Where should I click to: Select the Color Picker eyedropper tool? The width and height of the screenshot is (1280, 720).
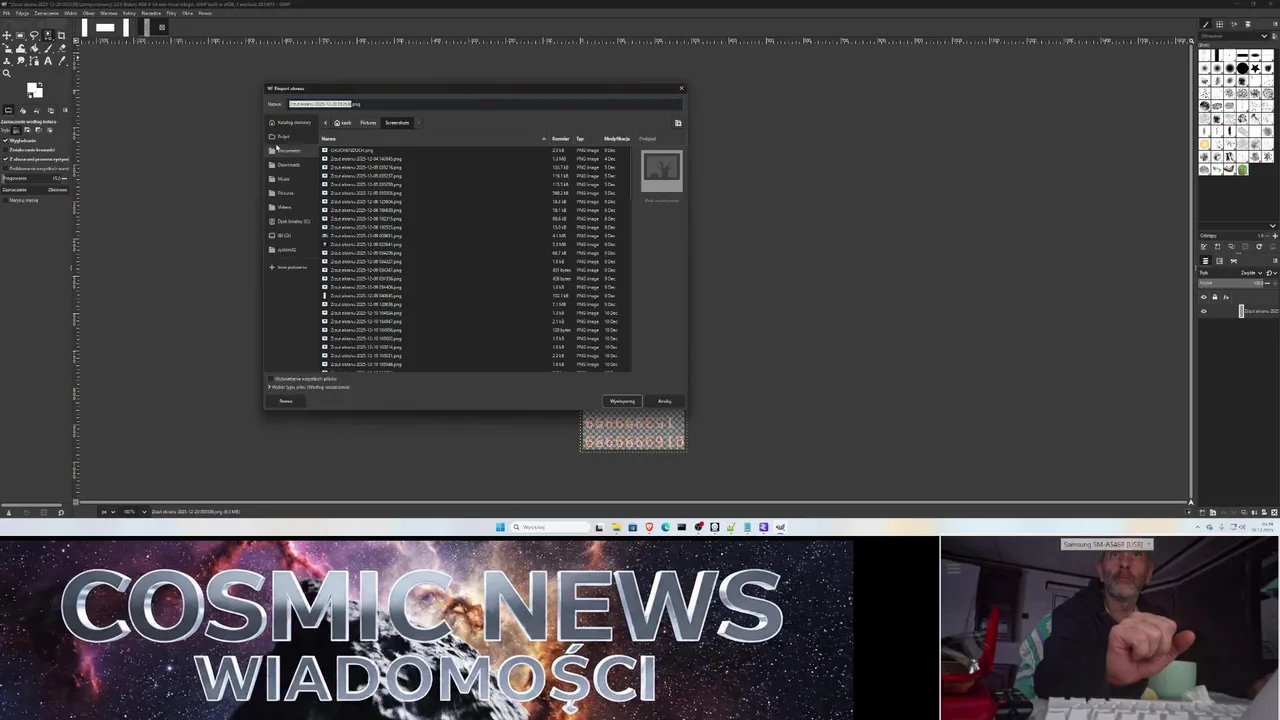[x=61, y=61]
